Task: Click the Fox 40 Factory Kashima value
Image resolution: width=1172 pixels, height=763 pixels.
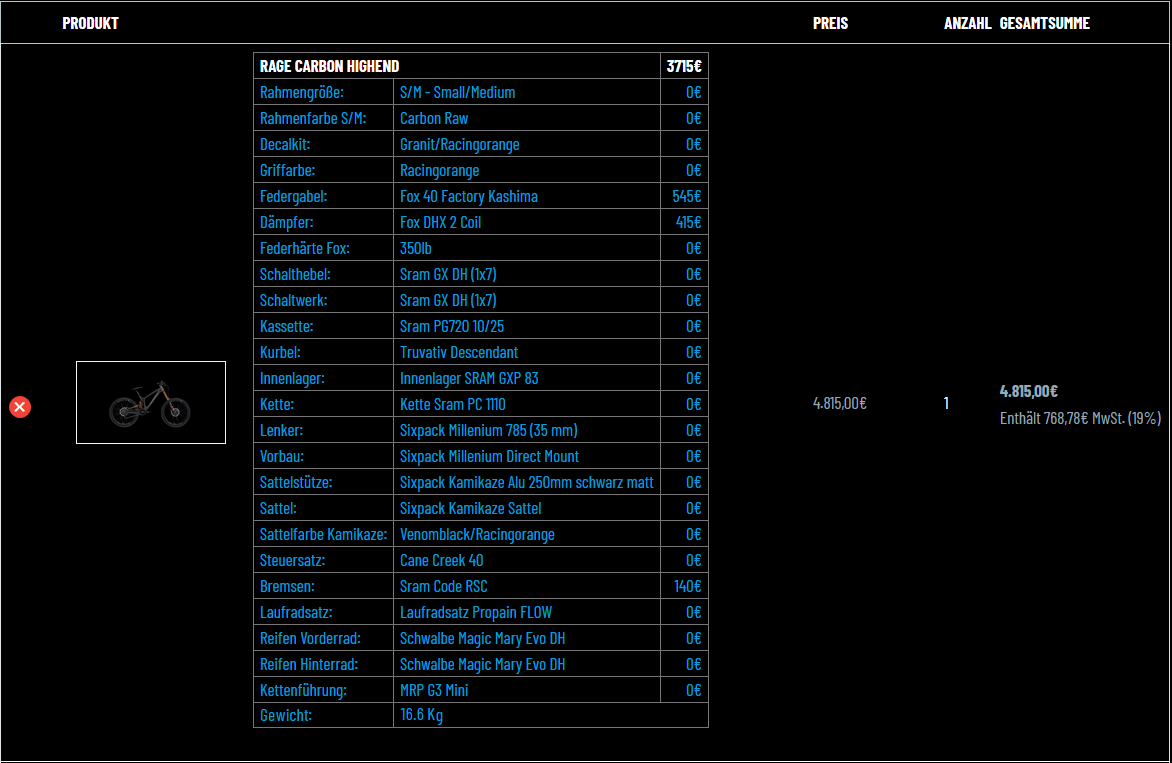Action: click(x=468, y=196)
